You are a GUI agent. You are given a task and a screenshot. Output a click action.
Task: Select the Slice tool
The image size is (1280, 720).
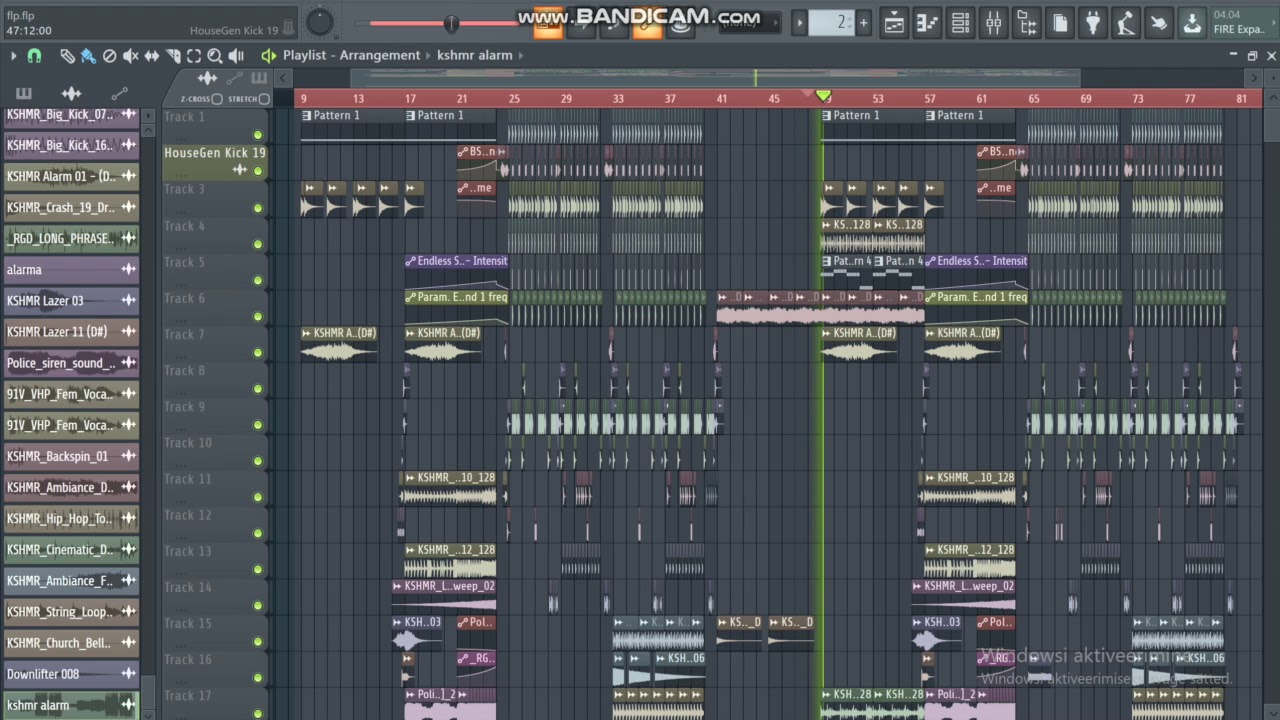[x=173, y=56]
